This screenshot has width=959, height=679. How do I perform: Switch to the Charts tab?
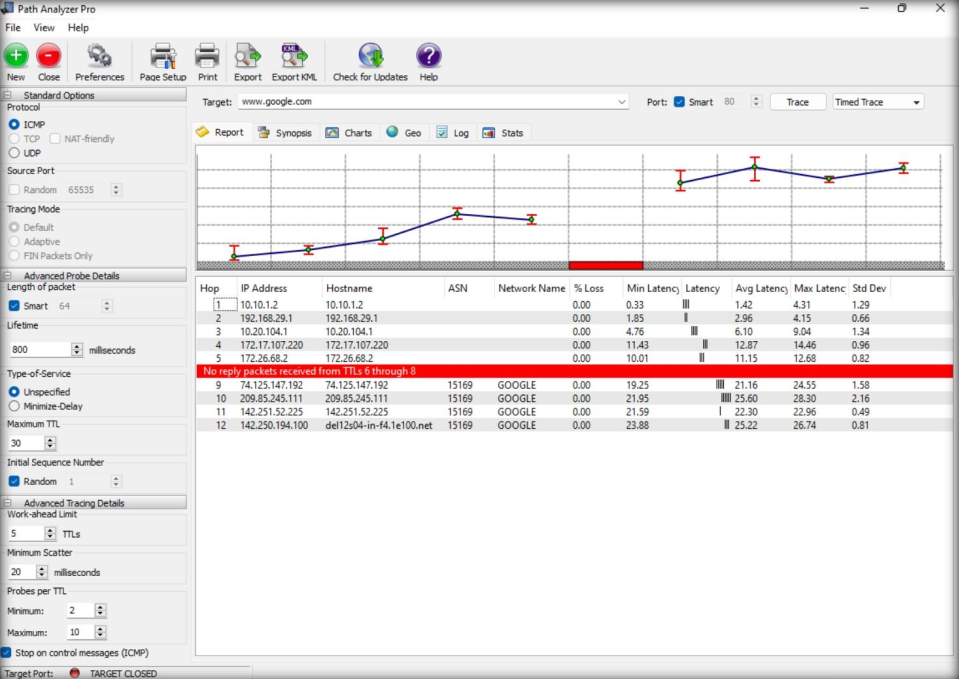(x=349, y=133)
